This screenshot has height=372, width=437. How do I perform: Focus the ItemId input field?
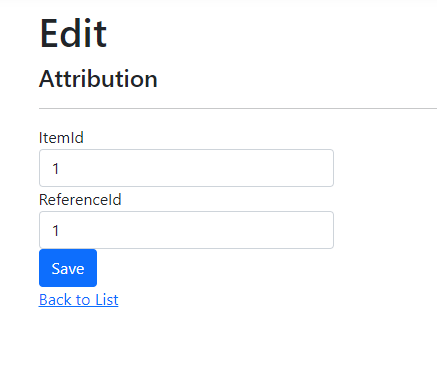point(186,168)
